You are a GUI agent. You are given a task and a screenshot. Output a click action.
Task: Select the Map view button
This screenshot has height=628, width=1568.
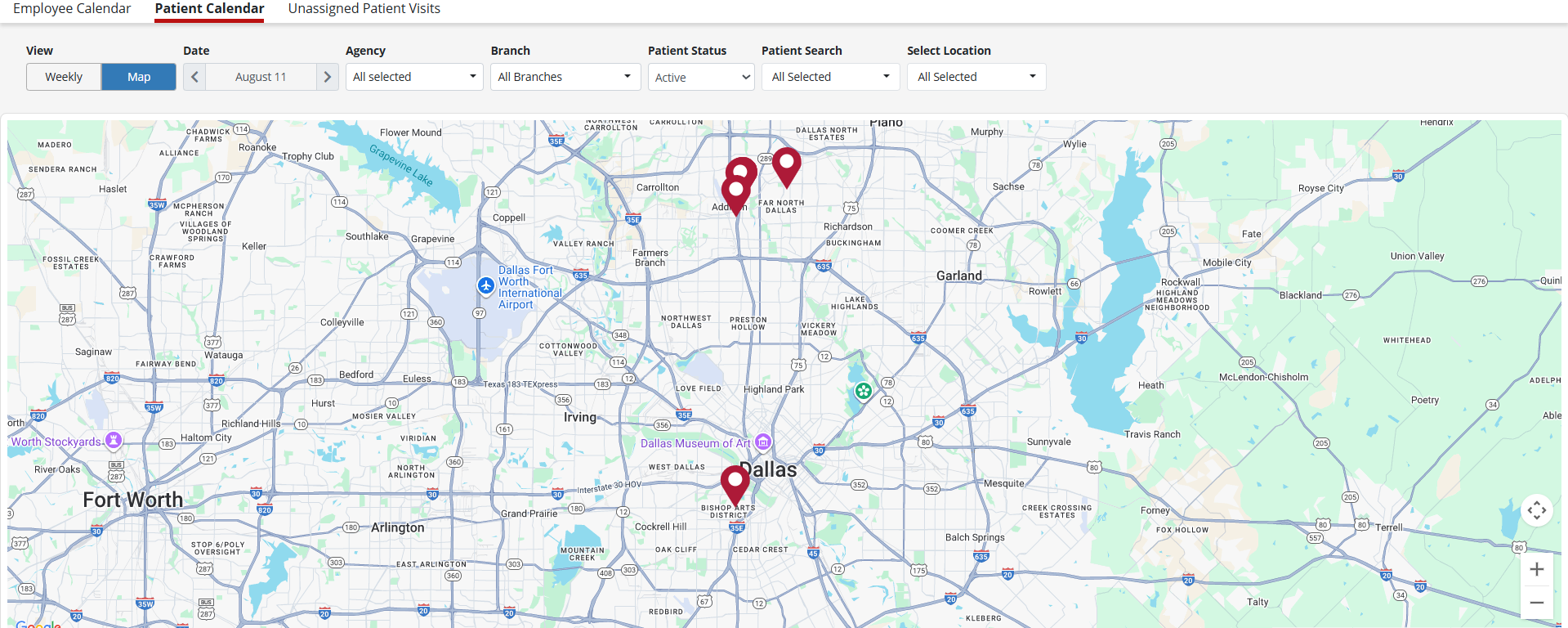[139, 77]
